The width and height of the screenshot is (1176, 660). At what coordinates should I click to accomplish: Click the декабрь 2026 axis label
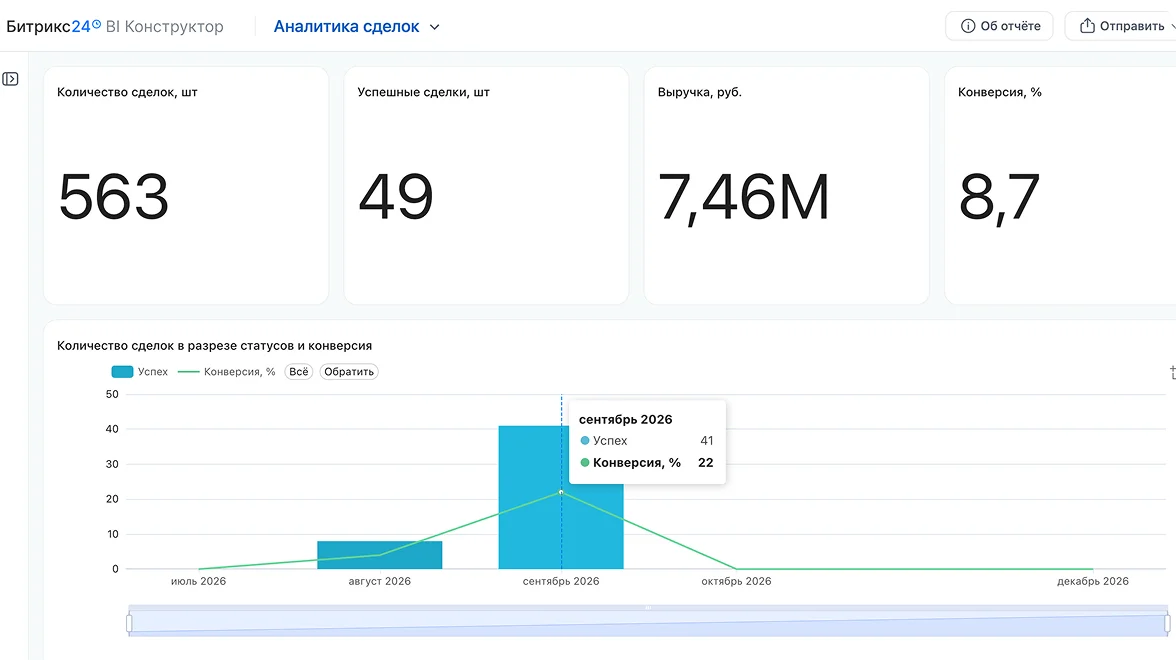tap(1093, 581)
